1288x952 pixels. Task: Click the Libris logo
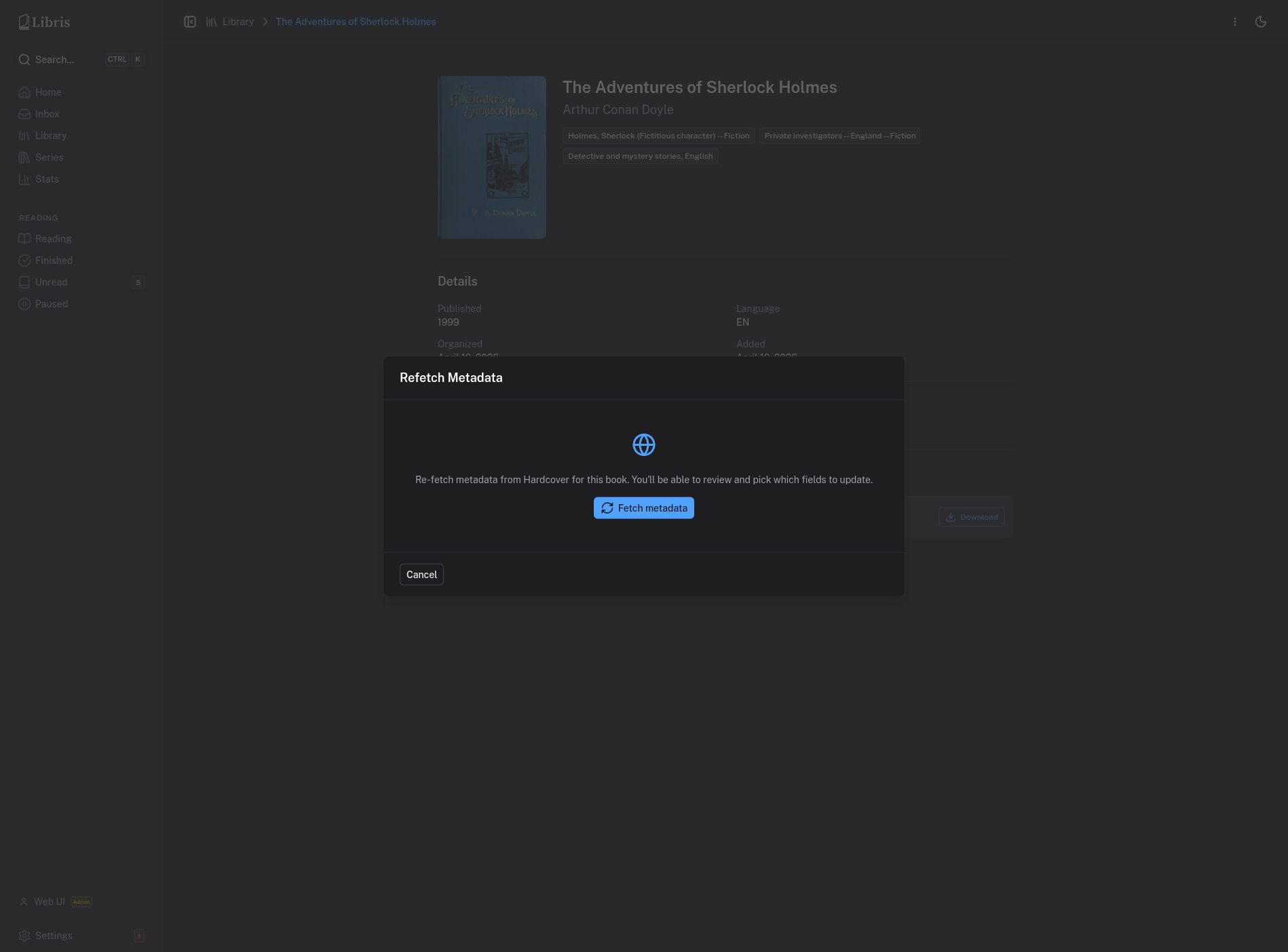(x=44, y=22)
